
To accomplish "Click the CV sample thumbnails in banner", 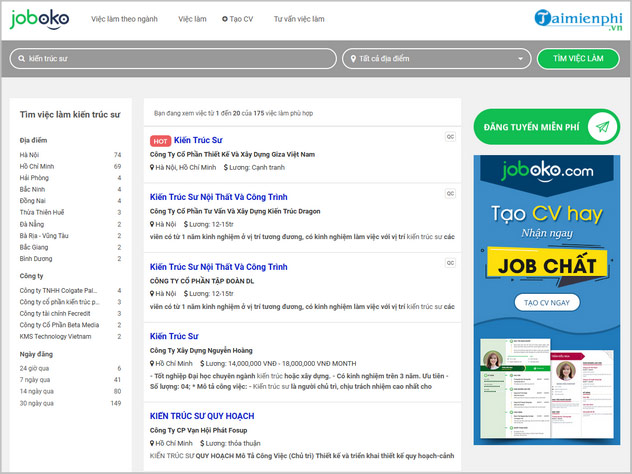I will [x=547, y=389].
